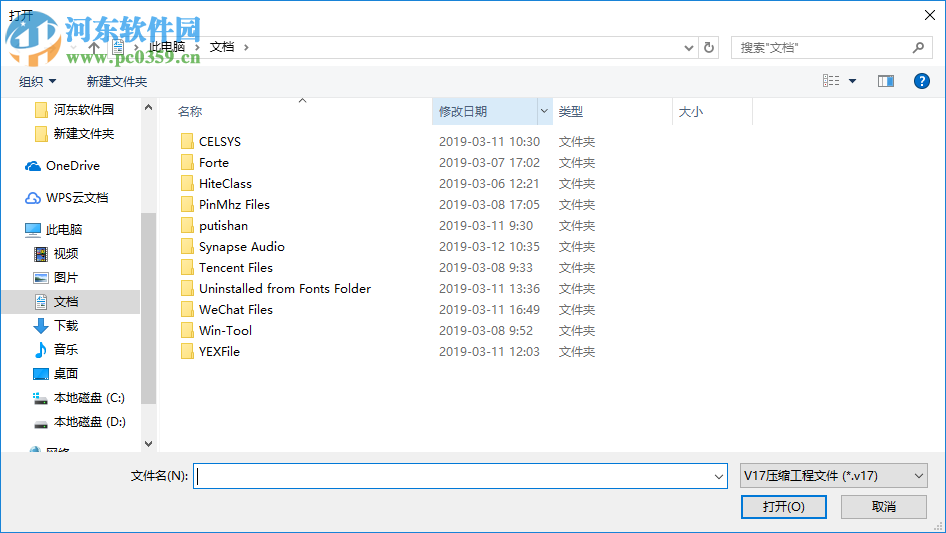
Task: Click the 搜索"文档" search box
Action: (x=824, y=48)
